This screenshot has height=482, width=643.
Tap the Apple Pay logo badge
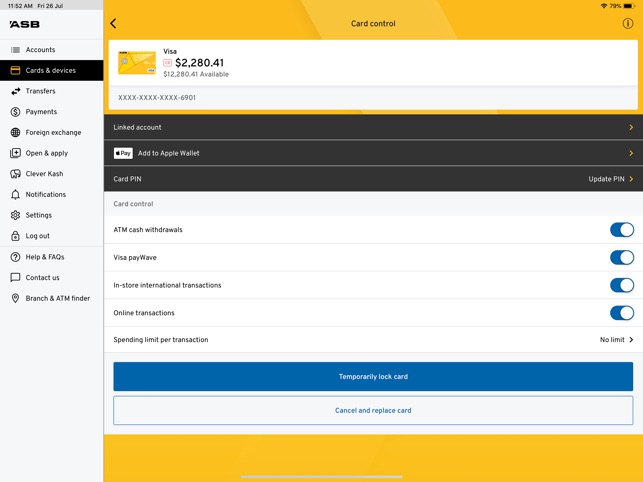[123, 153]
